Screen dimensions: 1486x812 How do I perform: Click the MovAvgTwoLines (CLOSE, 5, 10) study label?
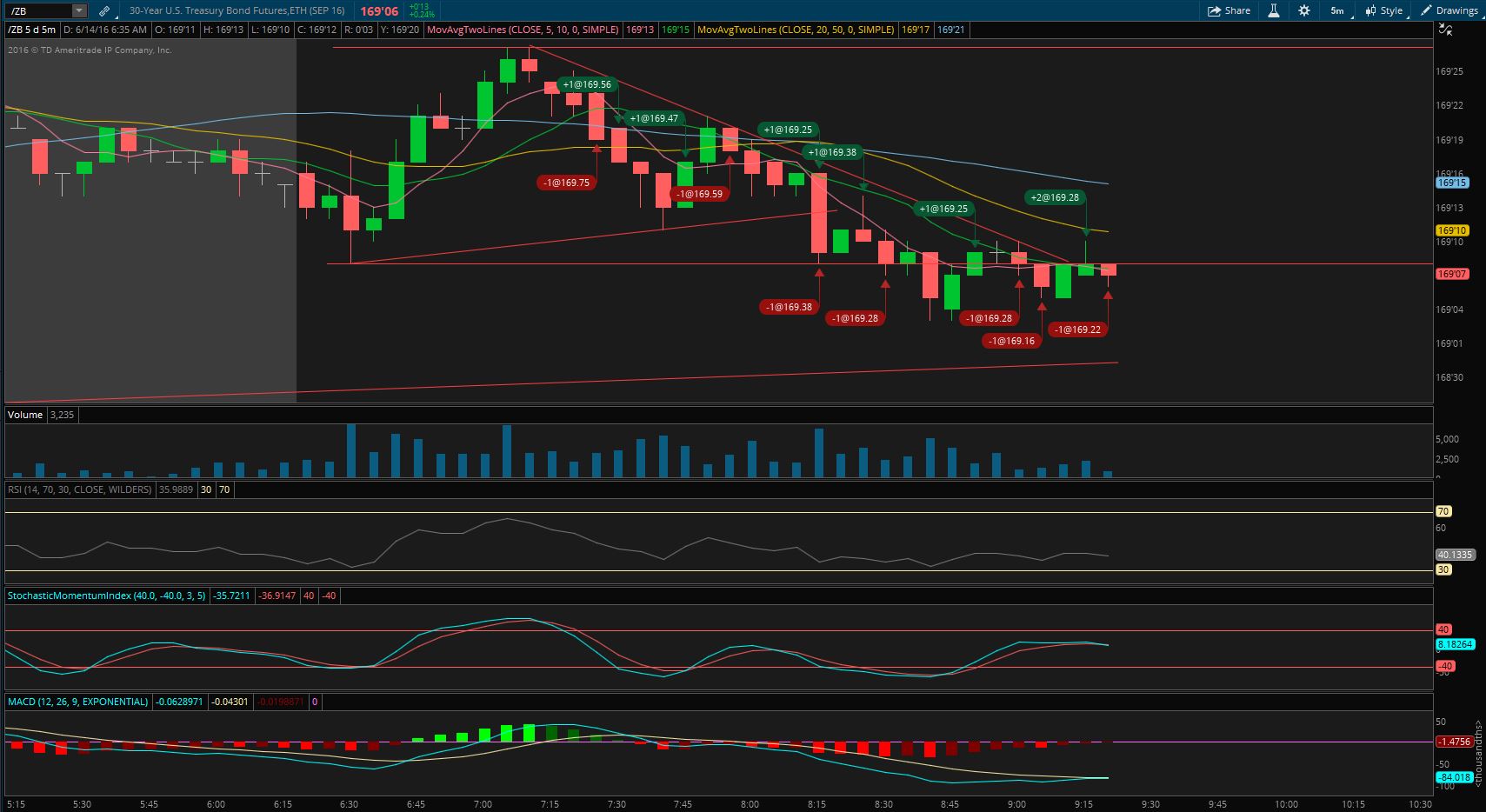tap(523, 30)
